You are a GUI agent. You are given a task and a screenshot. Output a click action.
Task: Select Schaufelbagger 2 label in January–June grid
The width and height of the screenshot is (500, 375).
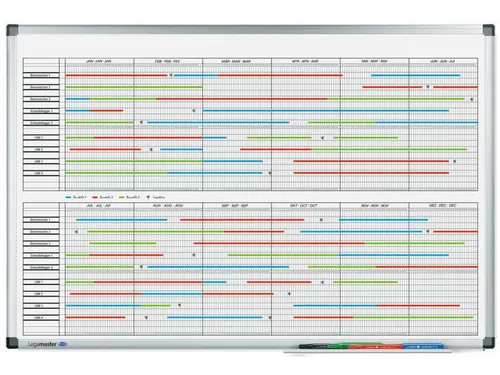[x=41, y=123]
